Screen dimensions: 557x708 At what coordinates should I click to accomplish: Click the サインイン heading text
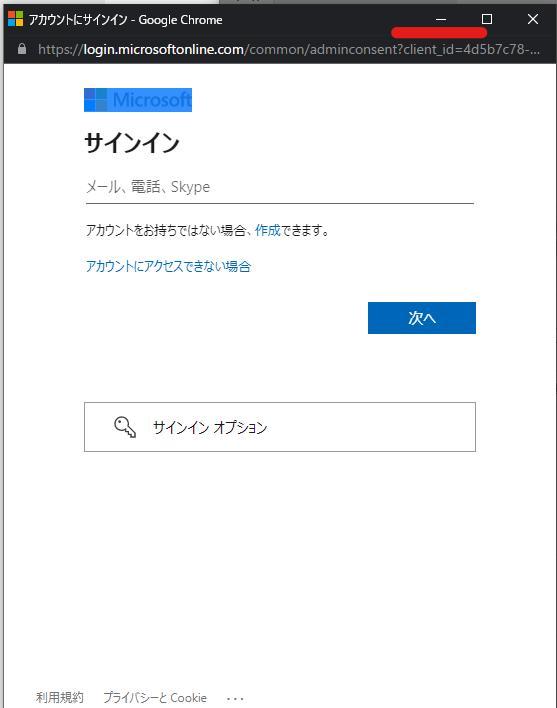(x=132, y=143)
